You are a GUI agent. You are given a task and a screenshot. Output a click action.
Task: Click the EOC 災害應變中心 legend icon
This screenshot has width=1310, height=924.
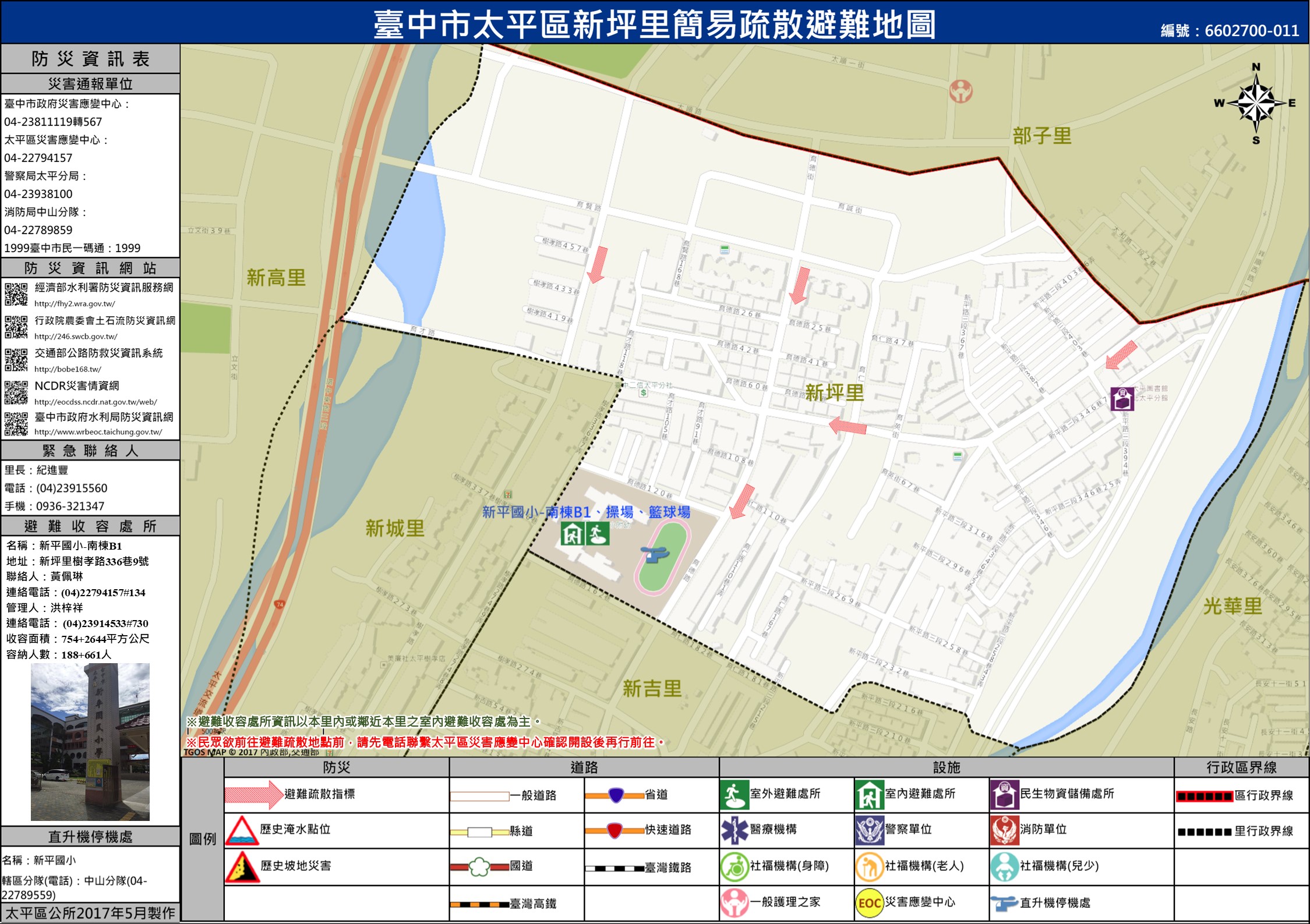coord(868,903)
